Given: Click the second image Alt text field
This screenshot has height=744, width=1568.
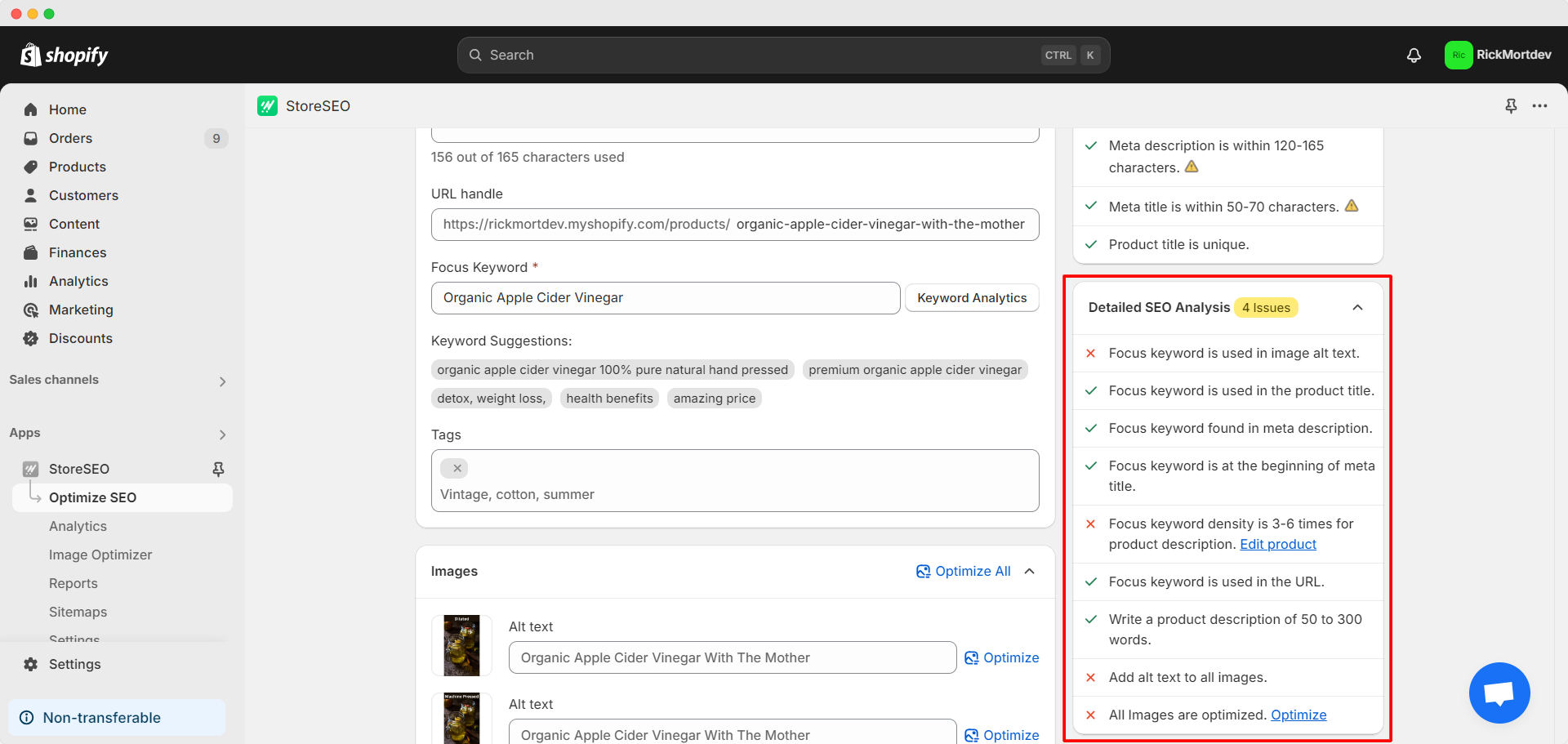Looking at the screenshot, I should point(733,732).
